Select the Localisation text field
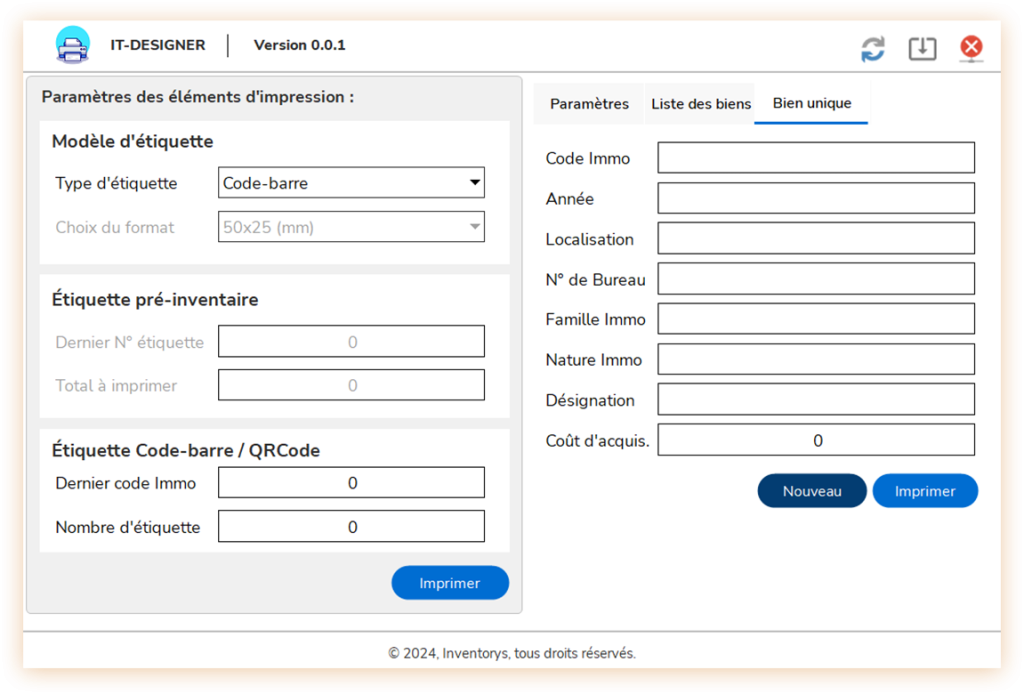 pyautogui.click(x=816, y=238)
